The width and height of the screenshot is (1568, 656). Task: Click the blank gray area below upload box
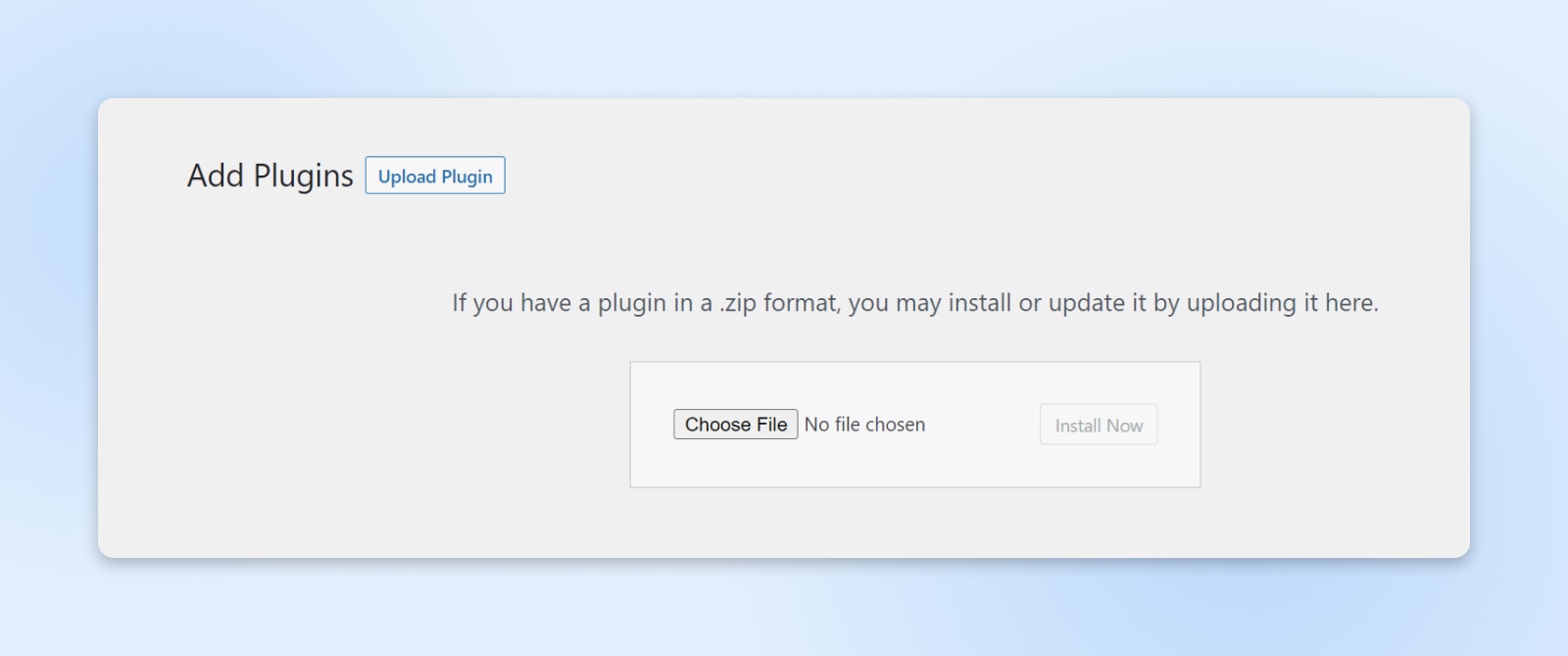pos(914,523)
